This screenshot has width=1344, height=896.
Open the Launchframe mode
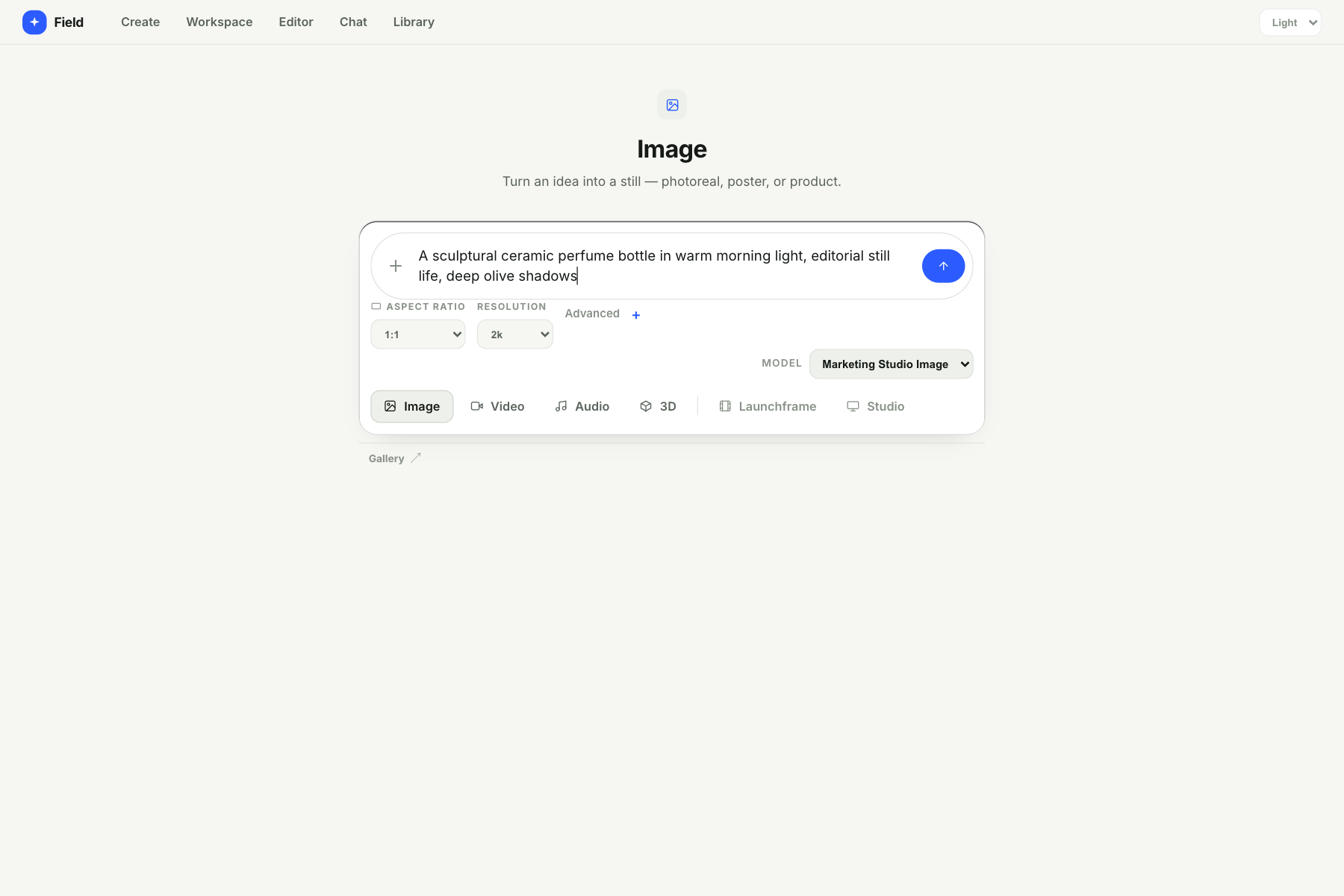point(768,406)
